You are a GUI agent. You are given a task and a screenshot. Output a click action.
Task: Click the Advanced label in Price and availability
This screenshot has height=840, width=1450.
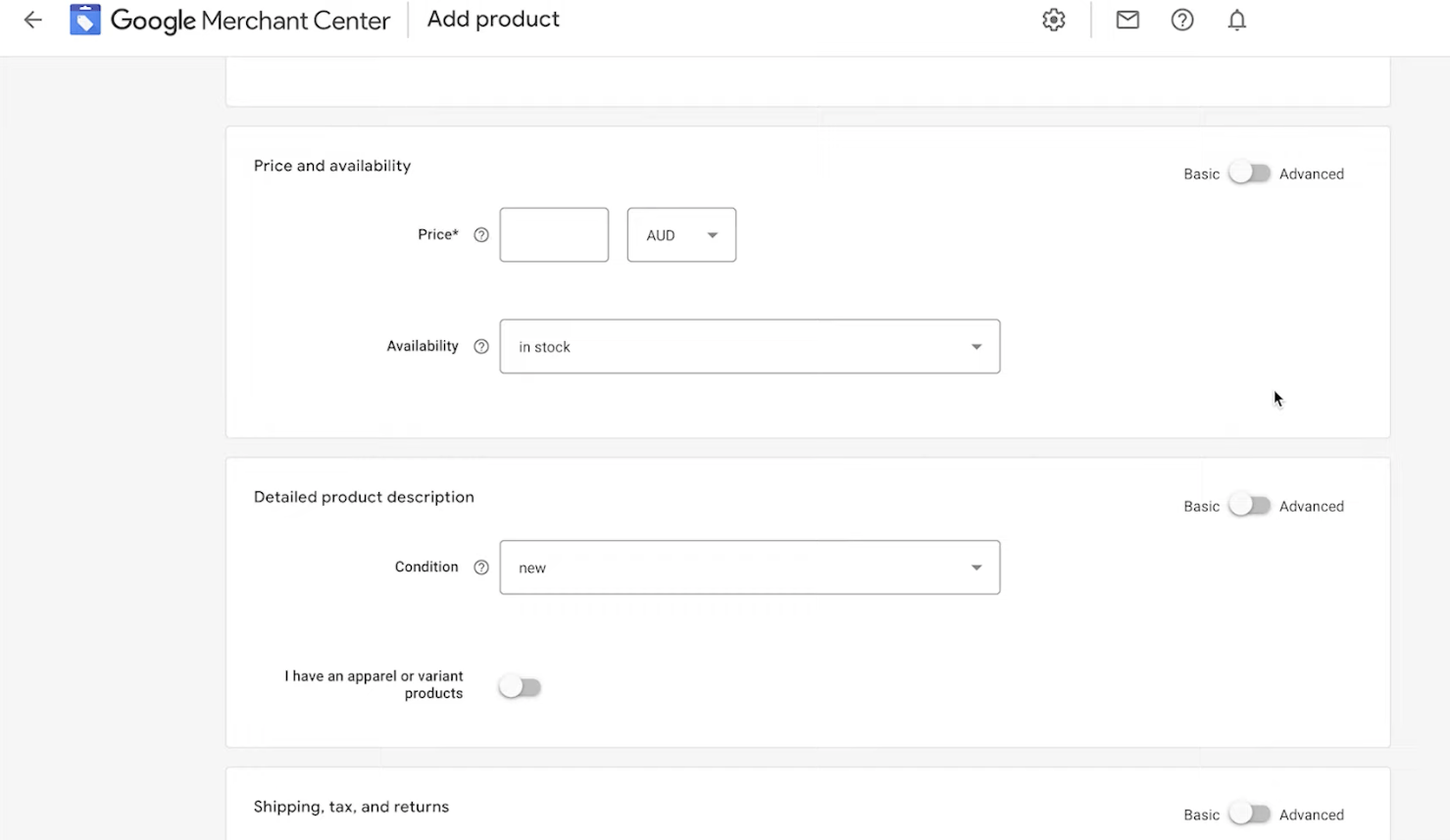coord(1311,174)
